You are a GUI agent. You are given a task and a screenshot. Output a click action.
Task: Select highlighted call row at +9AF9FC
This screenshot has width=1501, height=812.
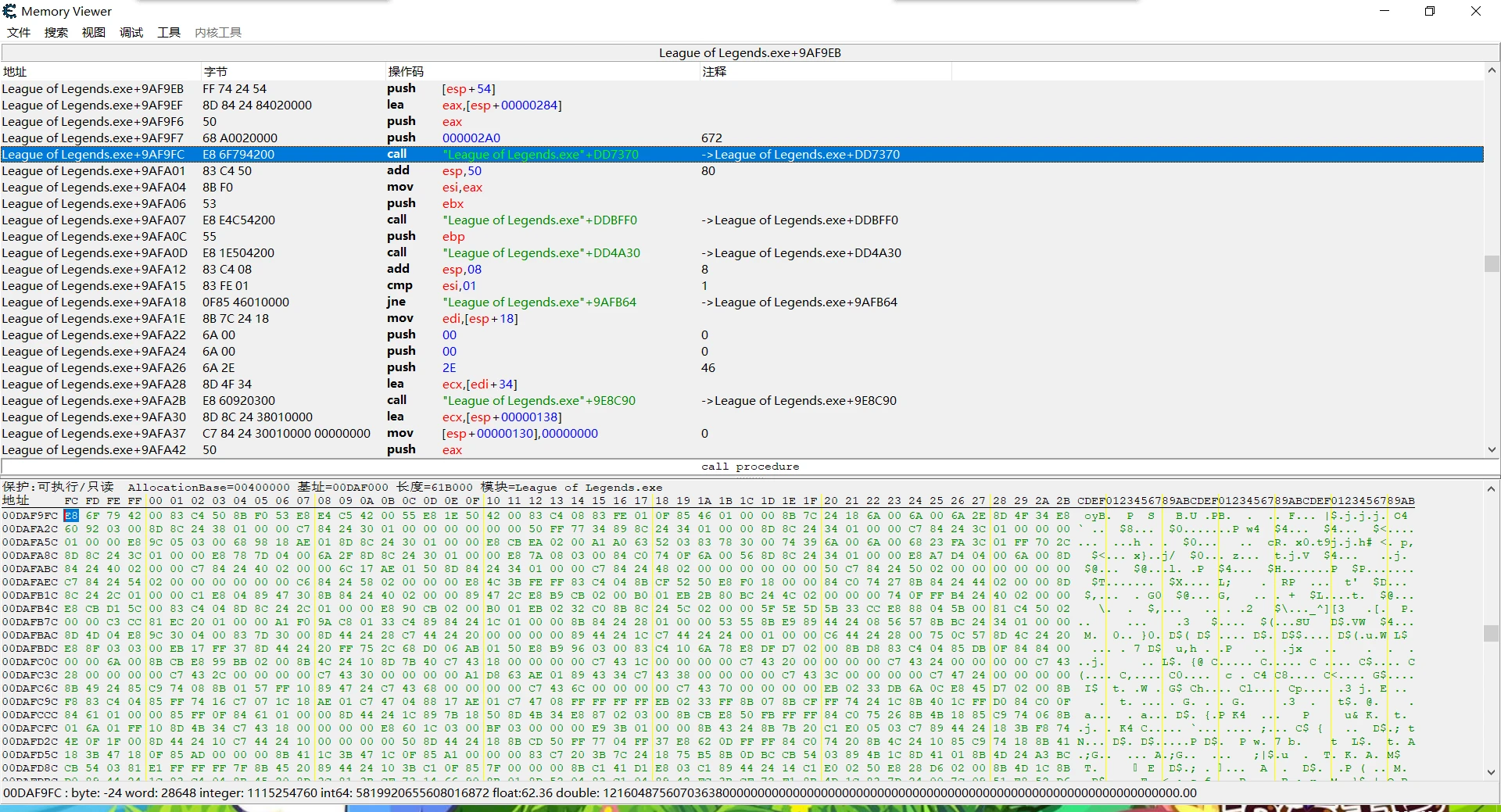pos(742,154)
